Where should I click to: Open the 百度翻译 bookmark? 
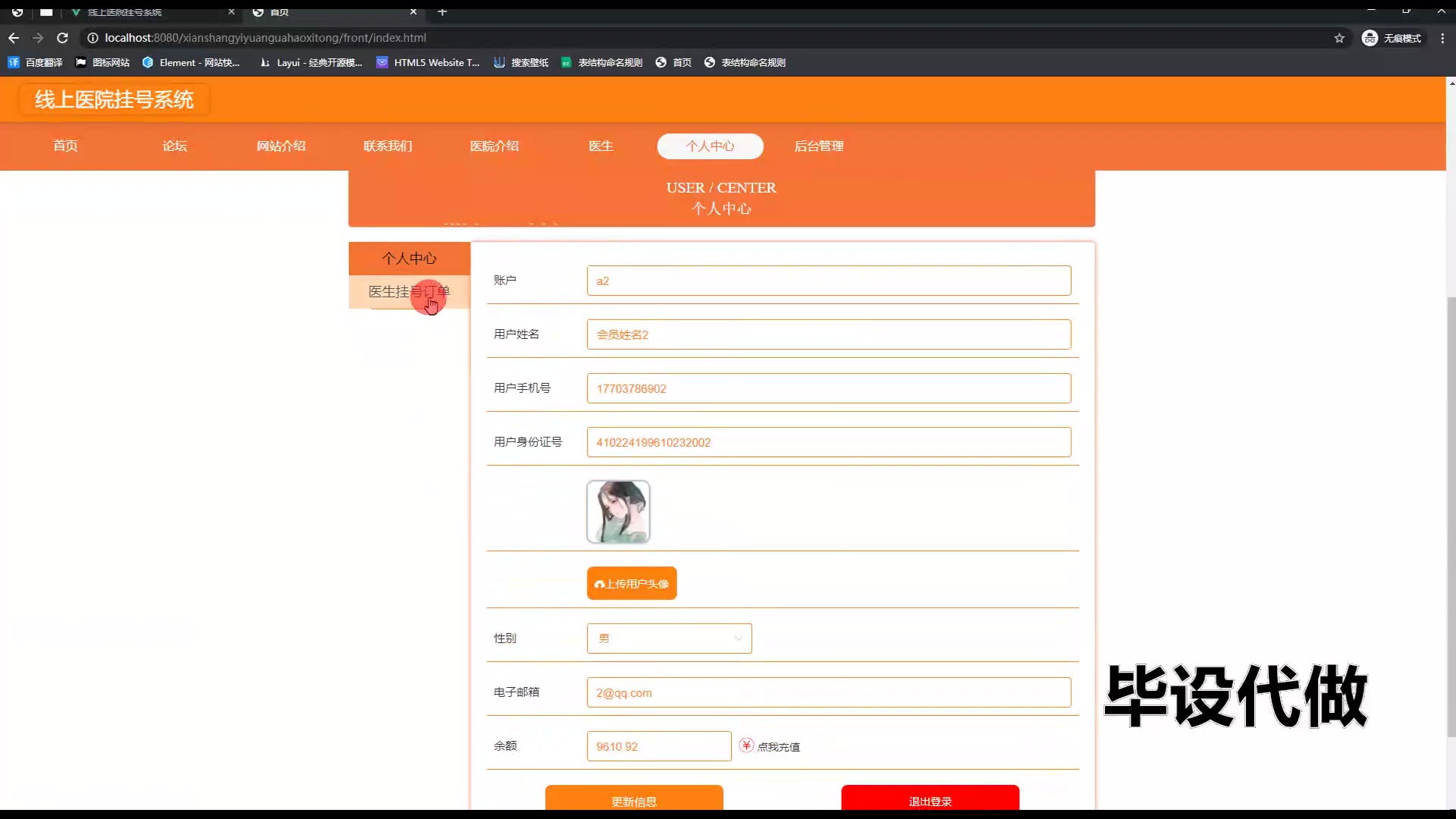click(36, 62)
